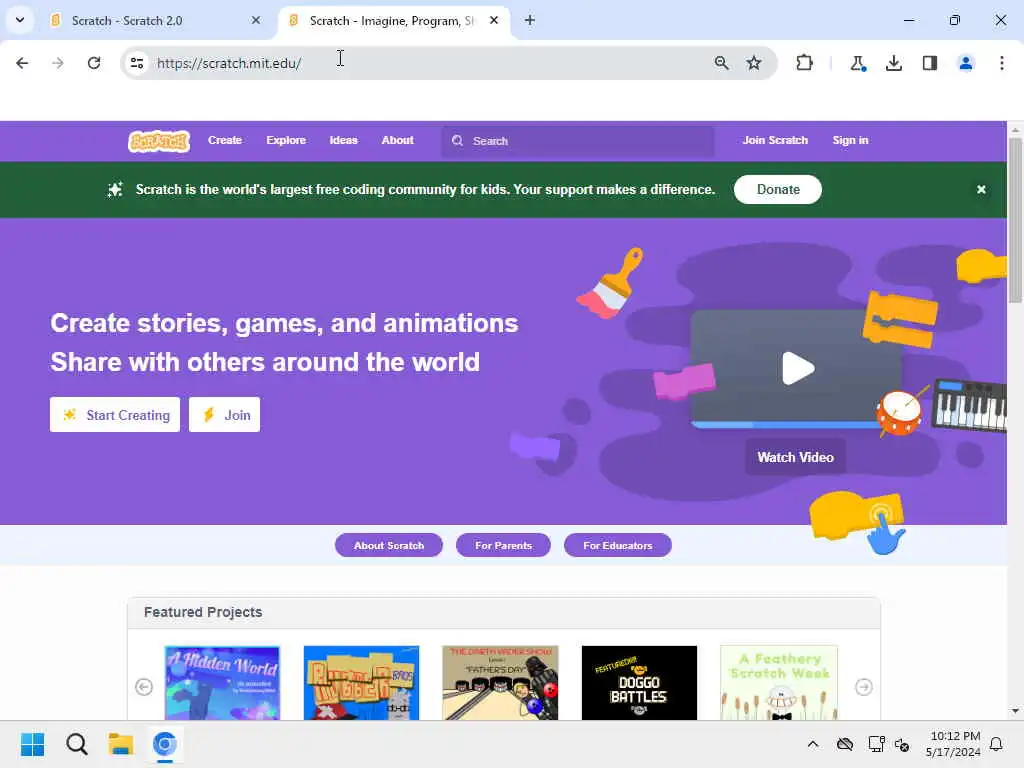Click the Watch Video label
The image size is (1024, 768).
point(795,457)
